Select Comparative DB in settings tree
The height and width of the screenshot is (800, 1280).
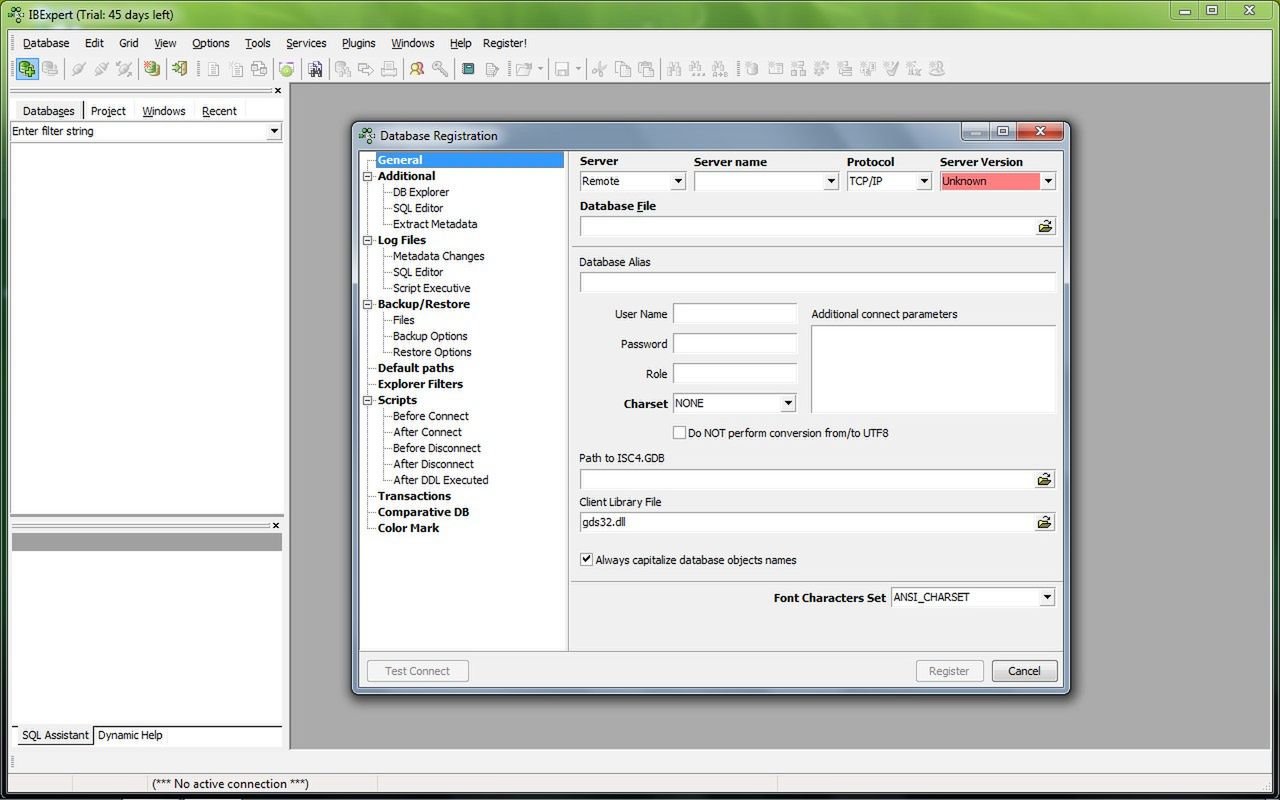(x=423, y=512)
